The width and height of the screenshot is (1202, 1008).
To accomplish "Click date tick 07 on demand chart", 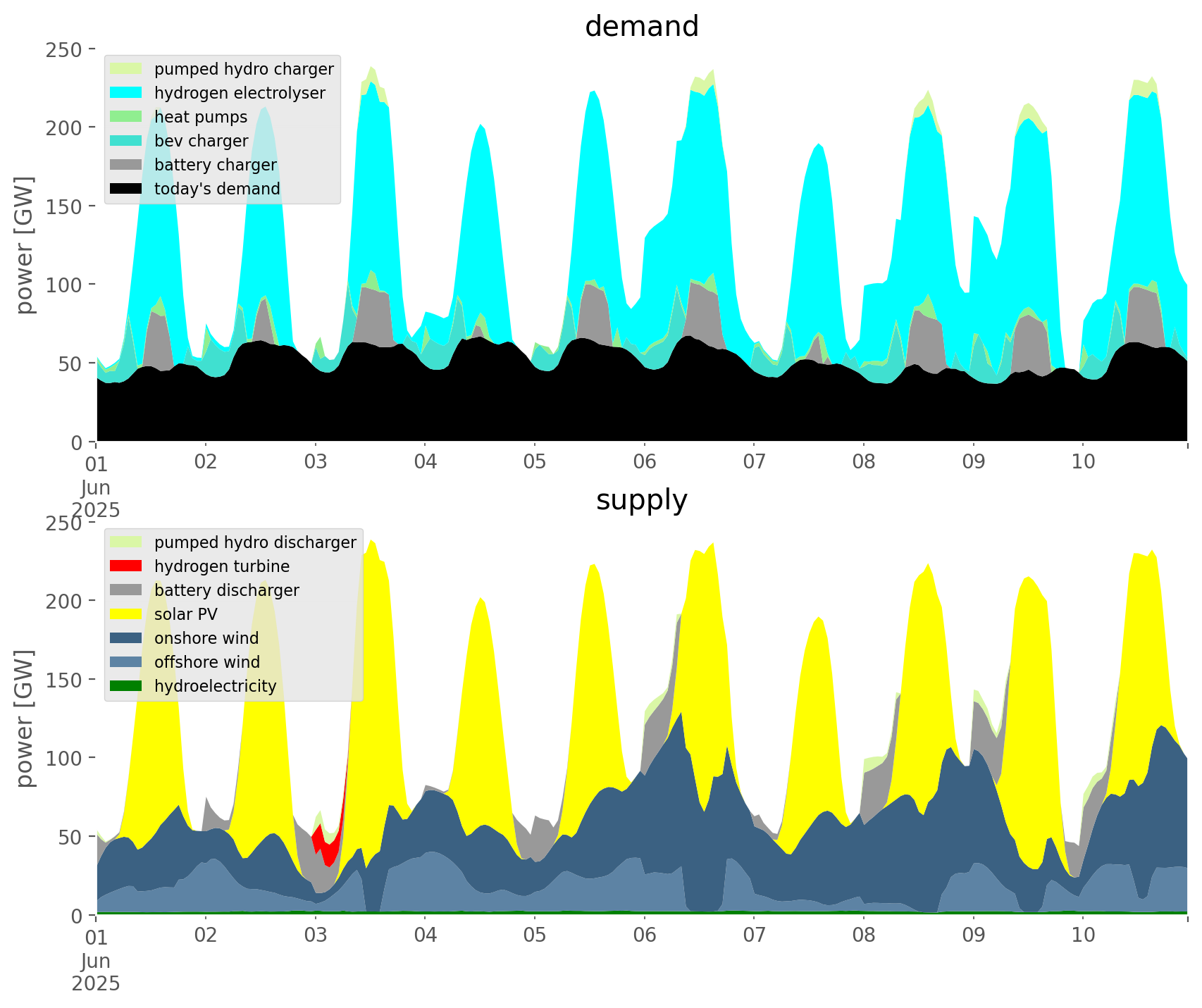I will (x=754, y=463).
